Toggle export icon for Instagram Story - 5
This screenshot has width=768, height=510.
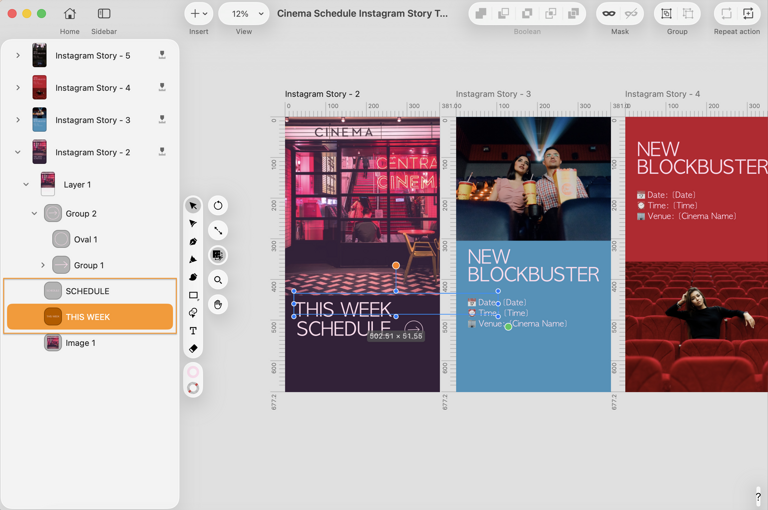point(162,55)
